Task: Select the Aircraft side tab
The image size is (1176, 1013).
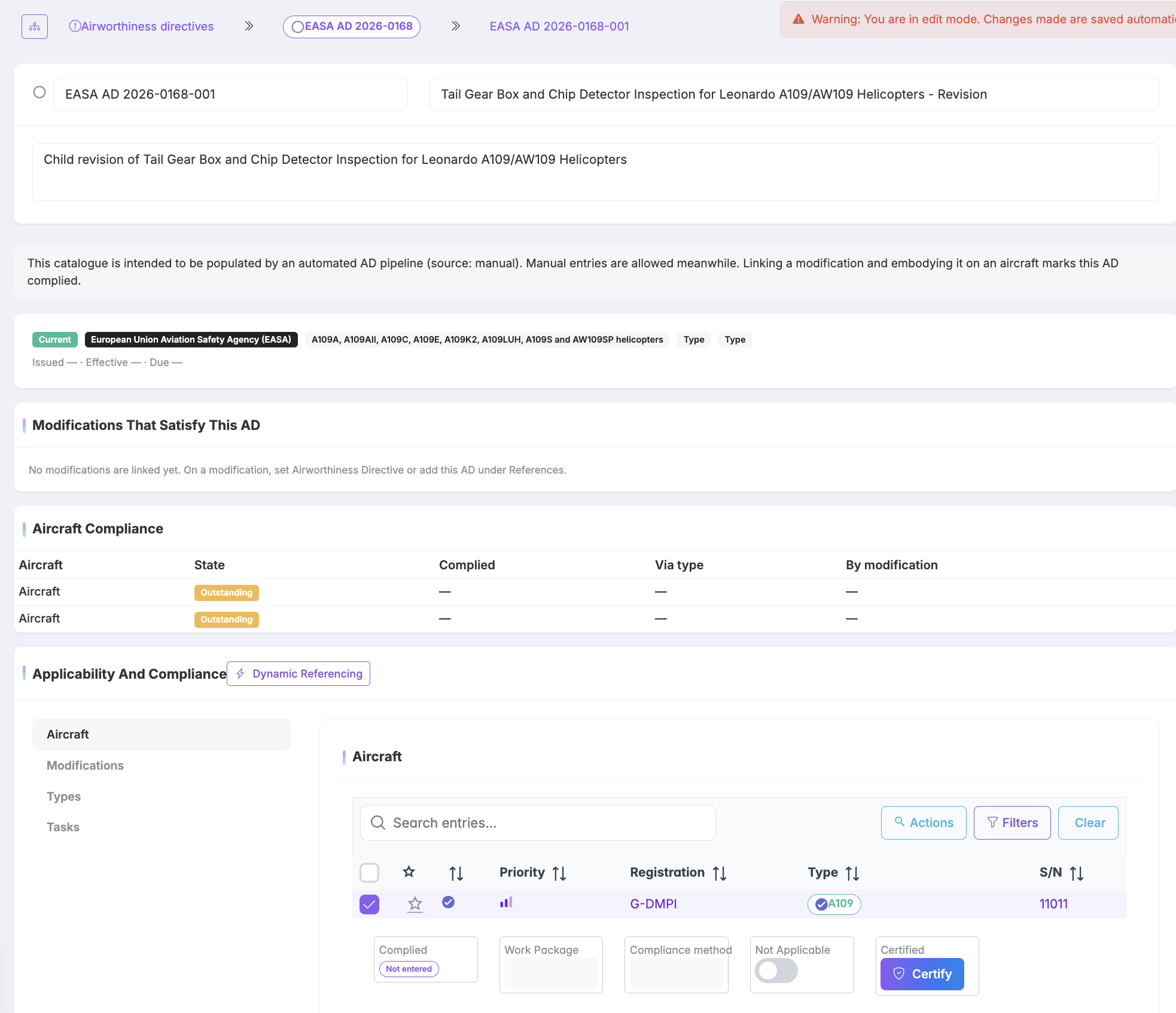Action: (x=162, y=734)
